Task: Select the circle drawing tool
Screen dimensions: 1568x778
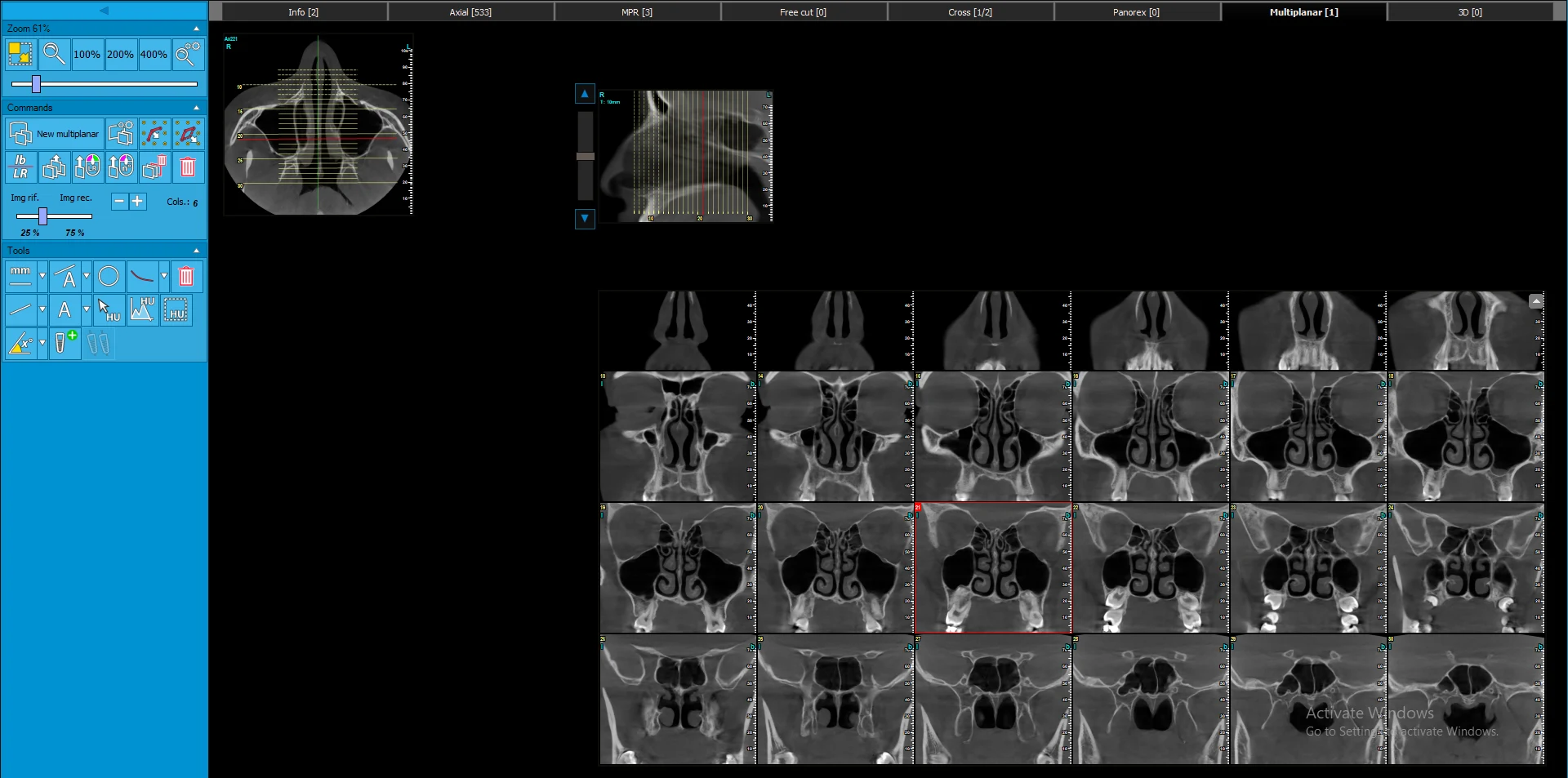Action: coord(109,277)
